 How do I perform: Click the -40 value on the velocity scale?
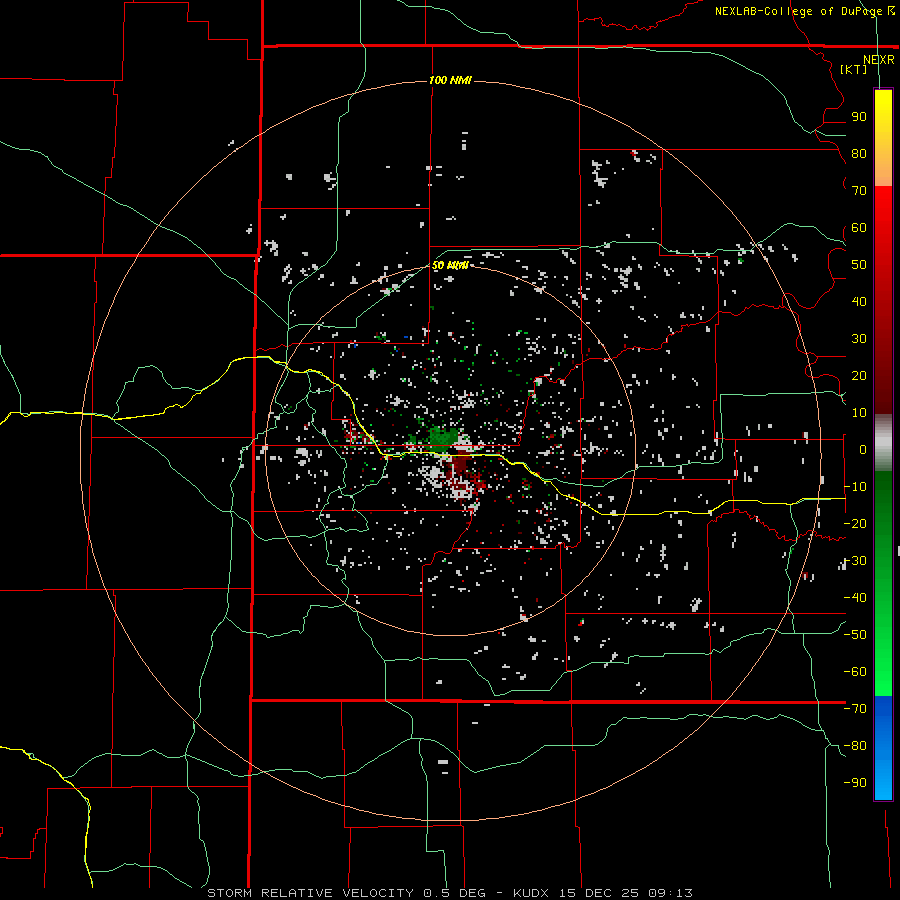[855, 598]
